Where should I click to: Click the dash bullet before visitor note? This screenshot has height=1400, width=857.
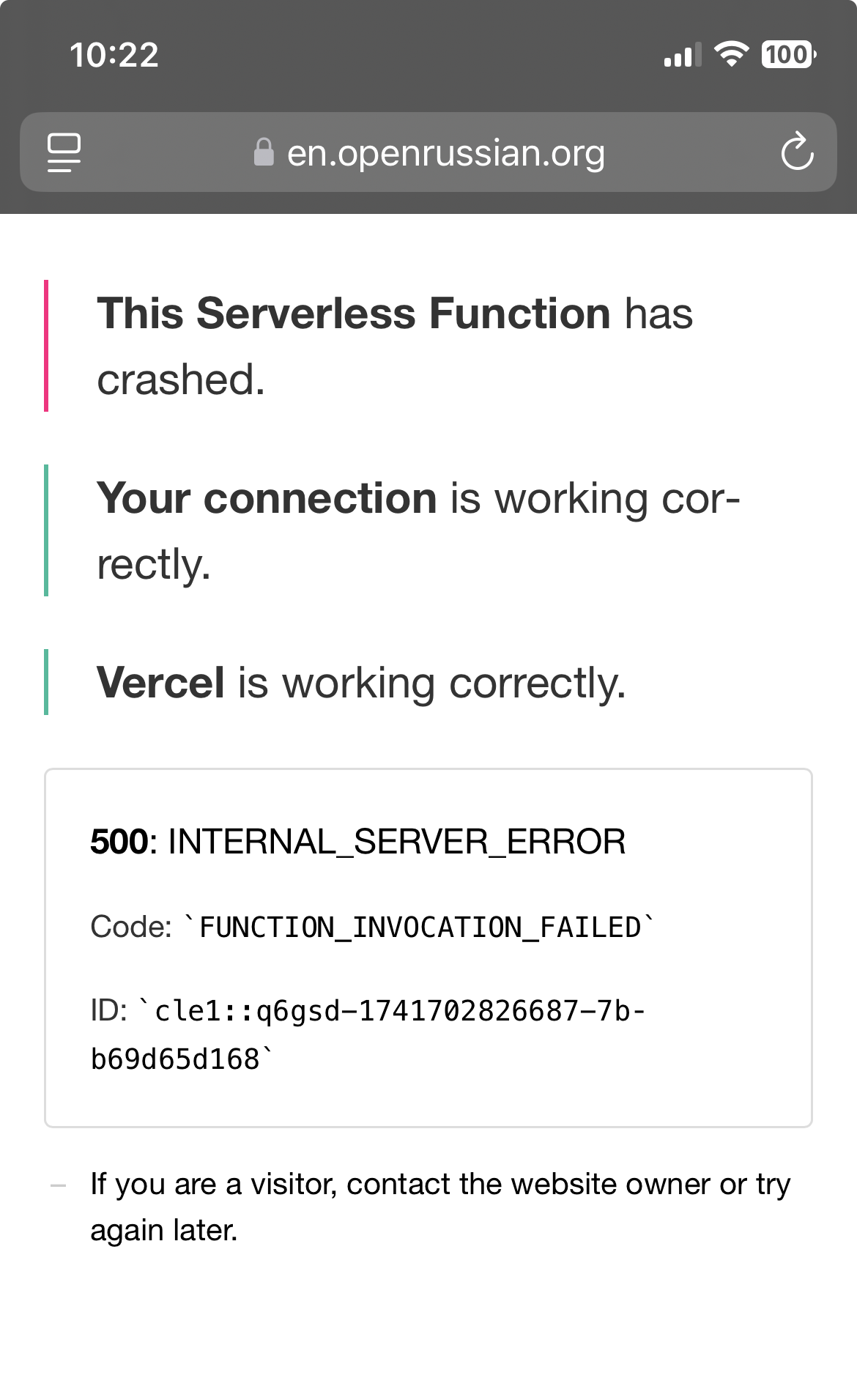click(58, 1185)
